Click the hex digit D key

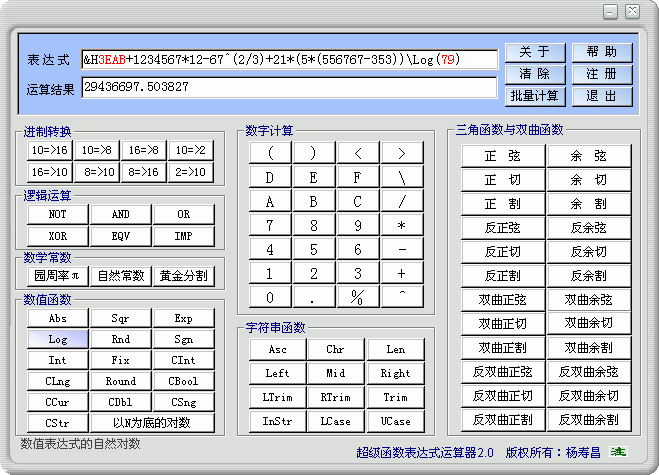270,177
